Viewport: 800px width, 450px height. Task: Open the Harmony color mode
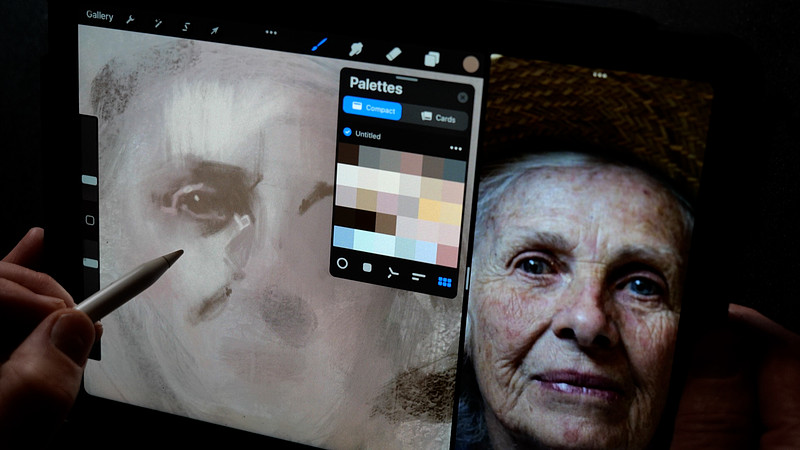(x=392, y=272)
